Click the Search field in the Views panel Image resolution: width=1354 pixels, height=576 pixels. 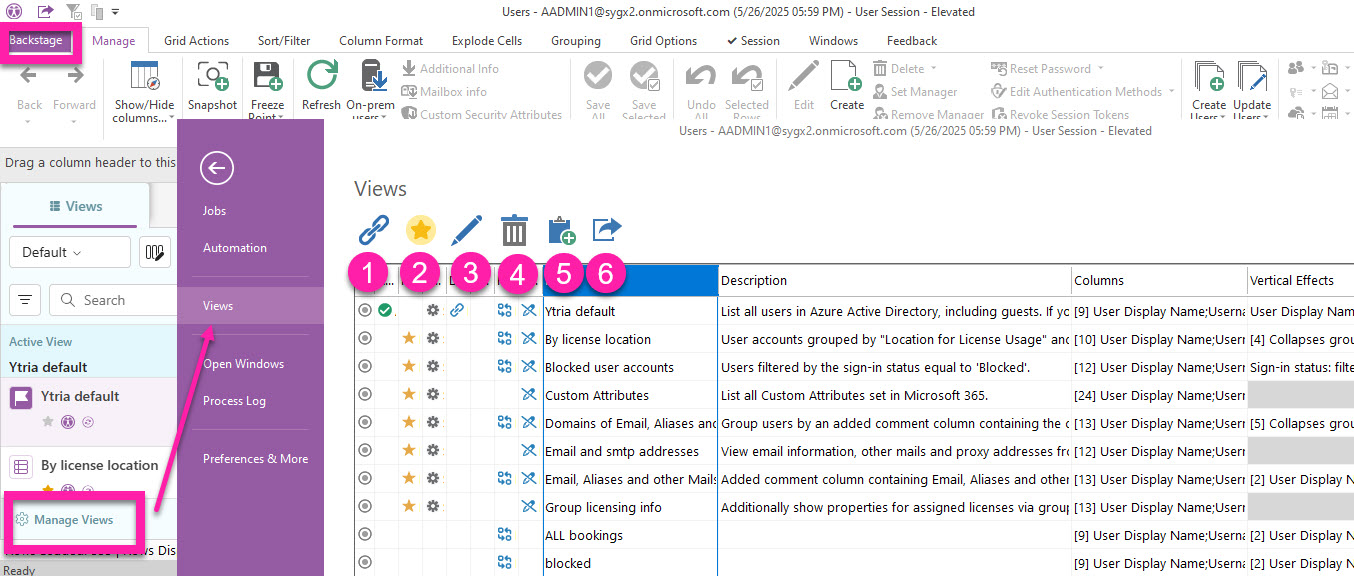113,299
